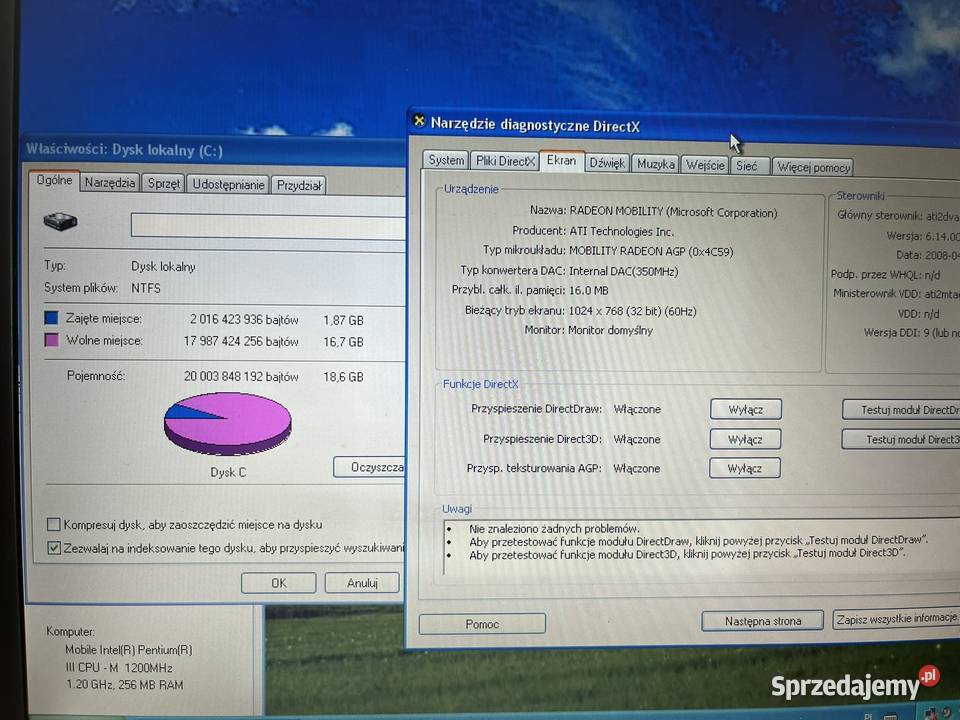Screen dimensions: 960x720
Task: Switch to the System tab in DirectX tool
Action: tap(446, 160)
